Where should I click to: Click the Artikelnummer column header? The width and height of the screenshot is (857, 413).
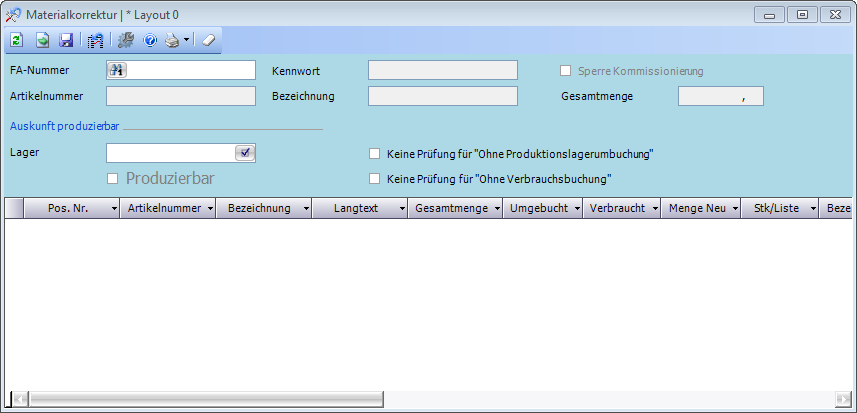pyautogui.click(x=164, y=208)
